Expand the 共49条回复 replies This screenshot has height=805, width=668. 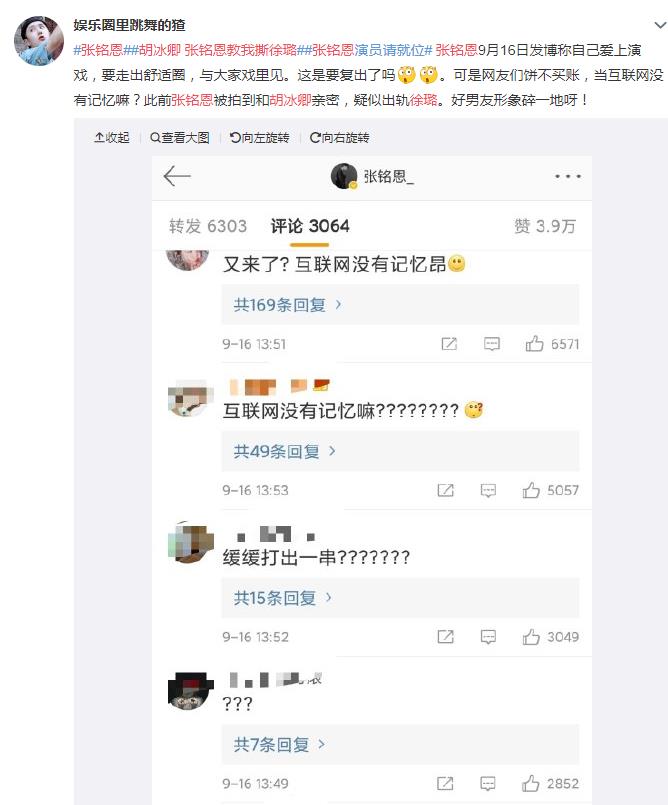284,451
